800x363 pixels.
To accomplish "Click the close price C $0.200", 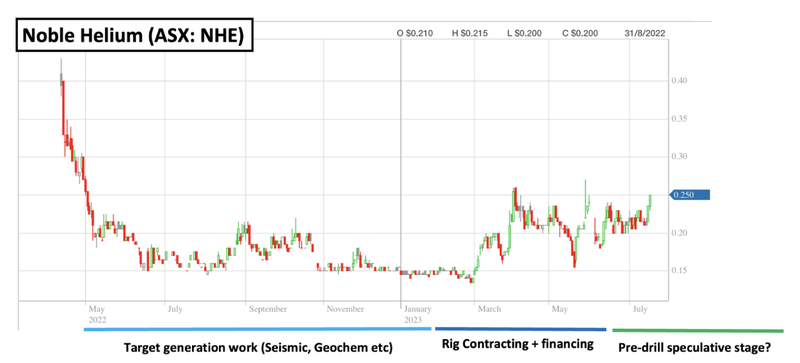I will (580, 34).
